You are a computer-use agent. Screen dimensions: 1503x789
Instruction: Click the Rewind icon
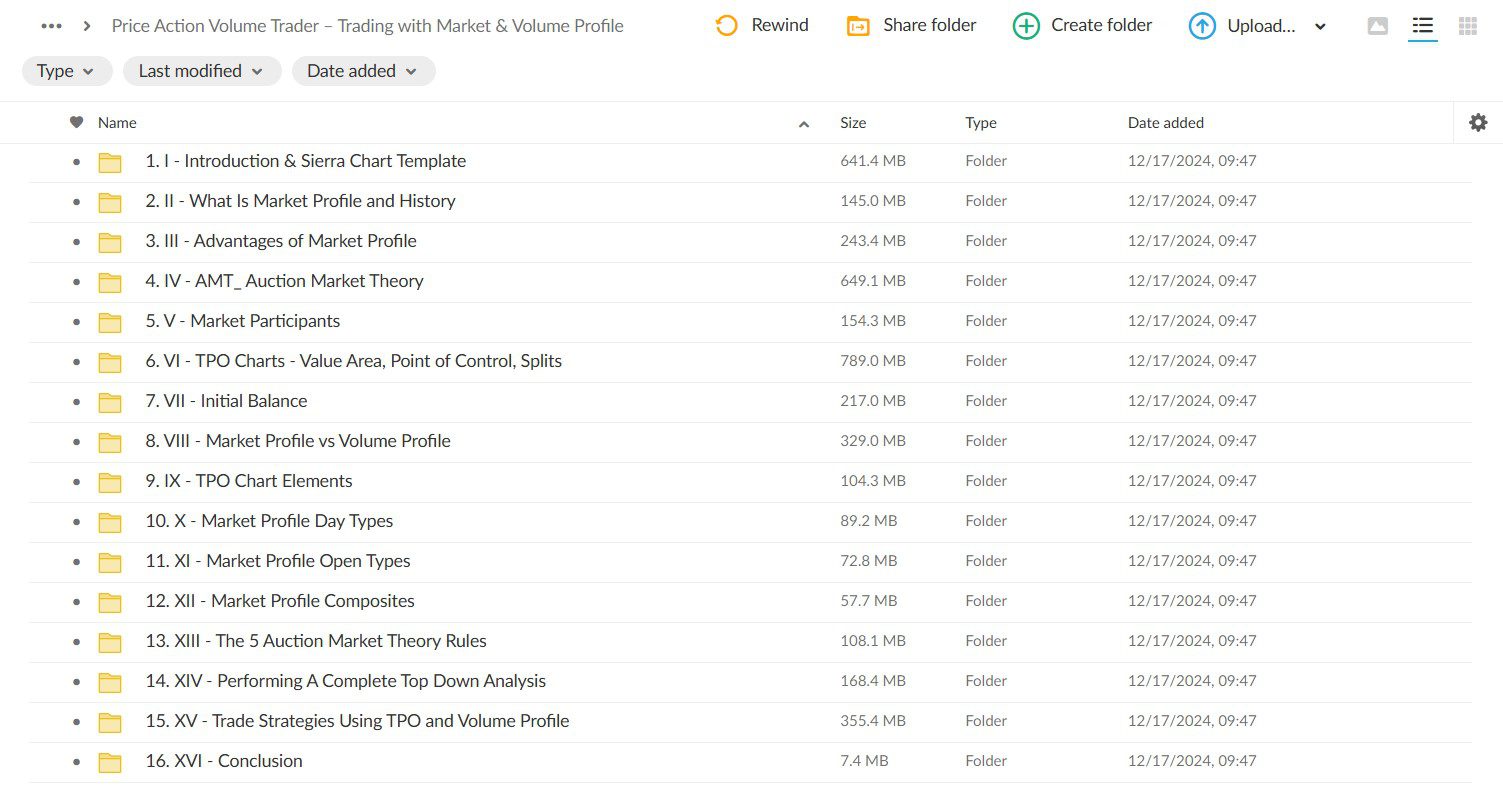coord(727,26)
